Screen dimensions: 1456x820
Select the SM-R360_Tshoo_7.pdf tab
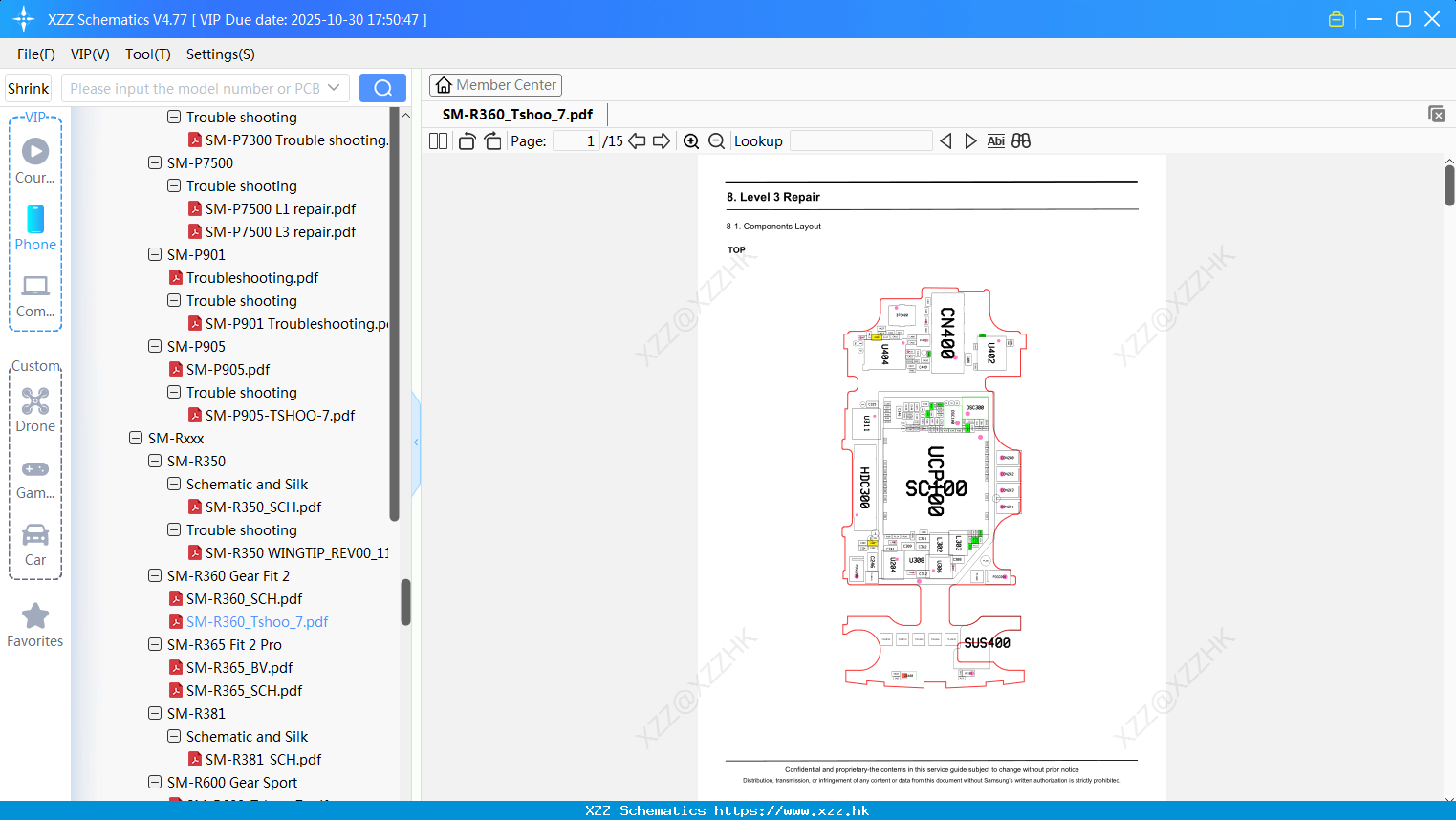coord(517,114)
